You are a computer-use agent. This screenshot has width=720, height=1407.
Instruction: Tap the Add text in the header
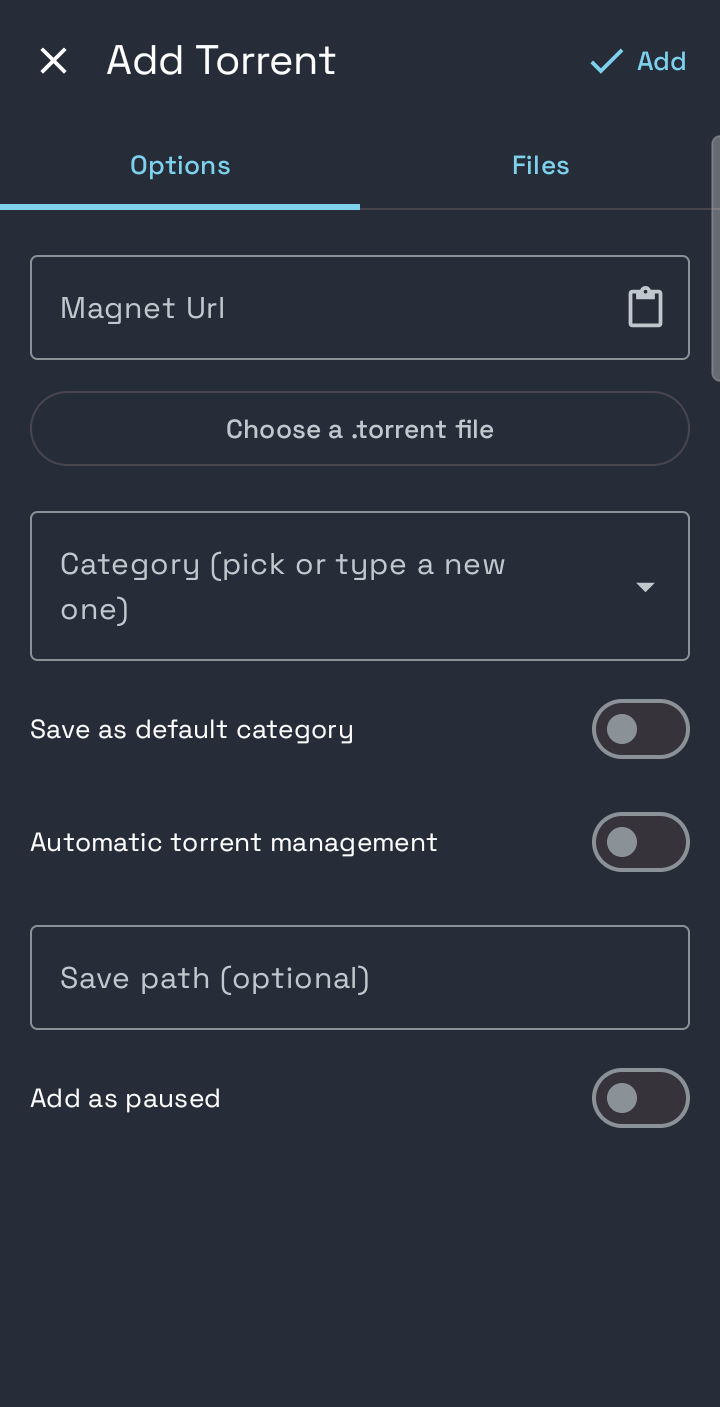(x=661, y=62)
